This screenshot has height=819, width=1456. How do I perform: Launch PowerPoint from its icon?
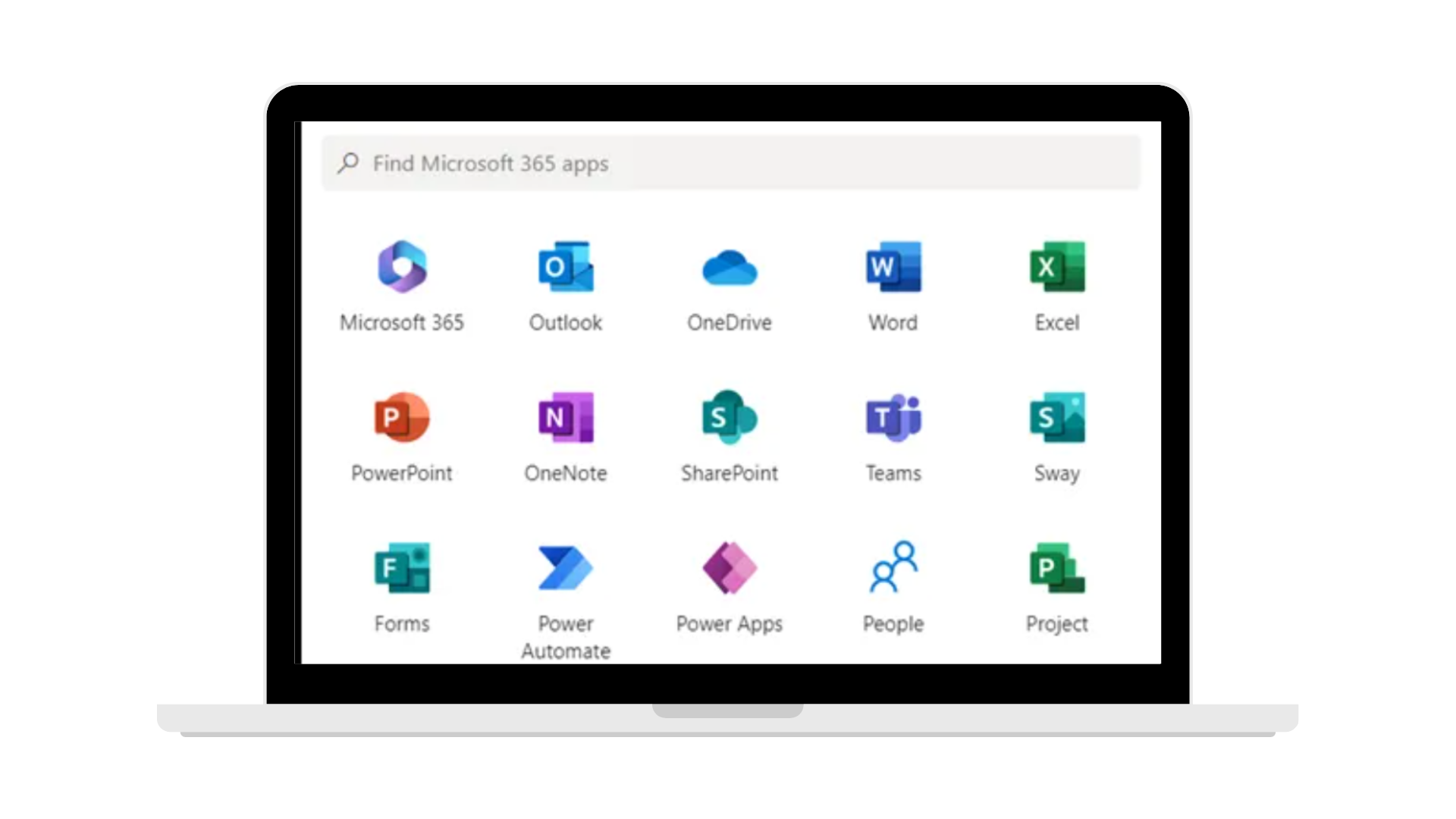click(x=402, y=417)
